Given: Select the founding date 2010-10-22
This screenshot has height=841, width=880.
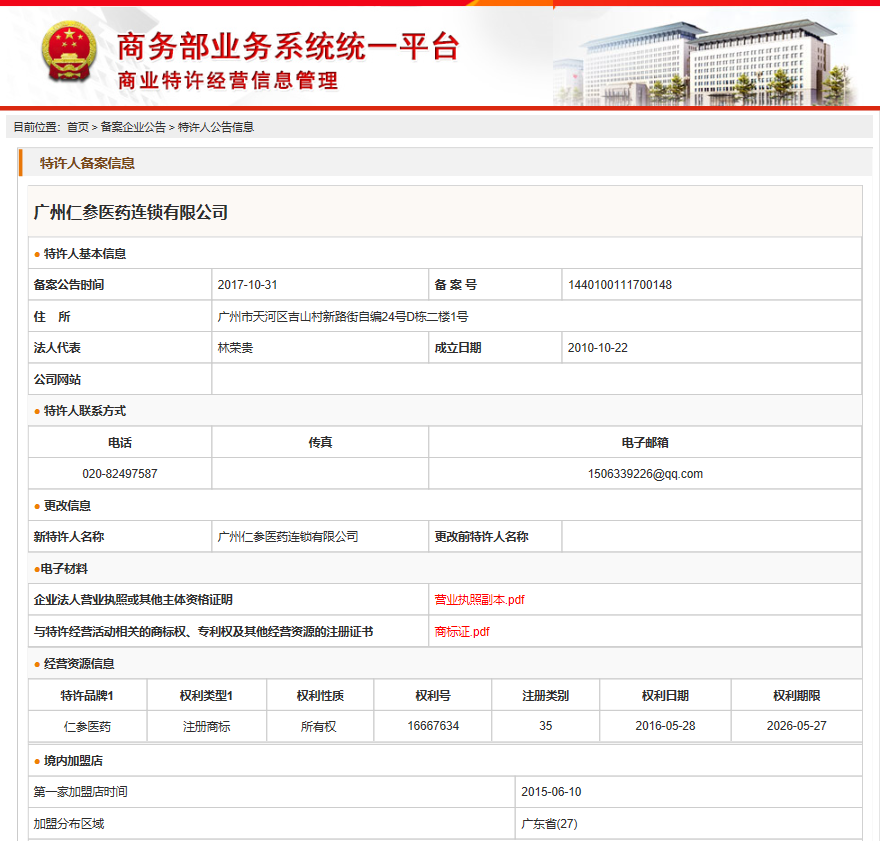Looking at the screenshot, I should tap(598, 348).
